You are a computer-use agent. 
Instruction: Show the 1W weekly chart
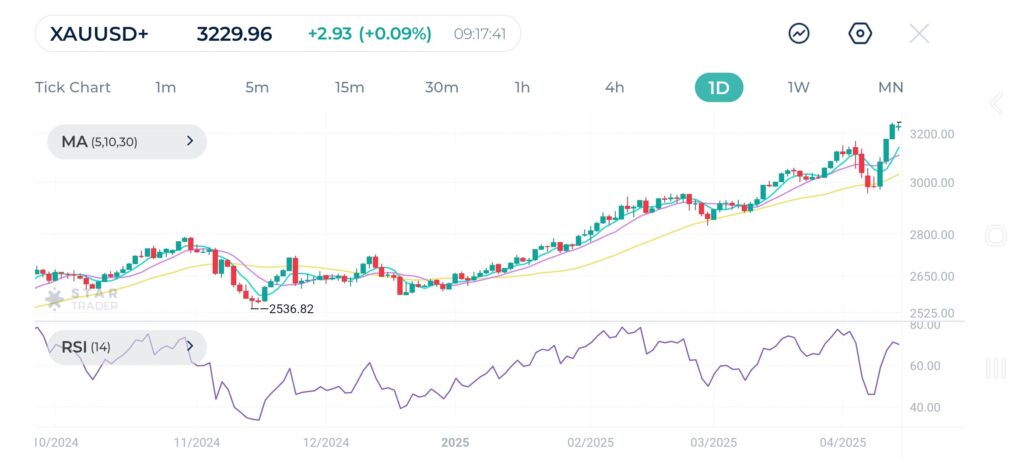tap(798, 88)
